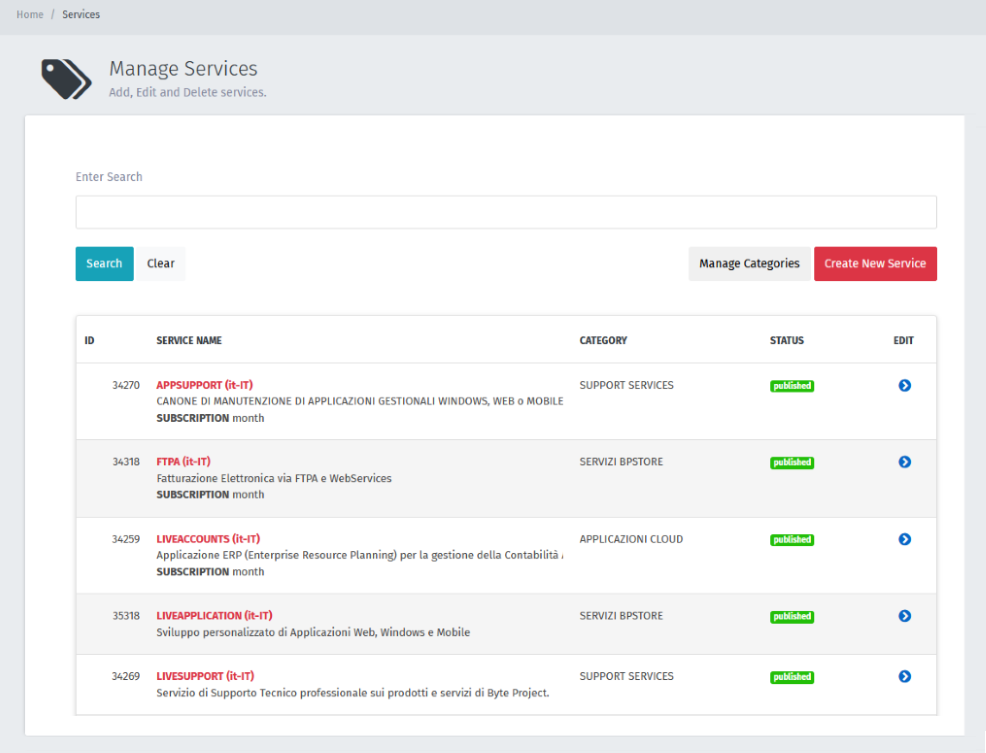Select ID cell 34269
This screenshot has width=986, height=753.
[126, 676]
